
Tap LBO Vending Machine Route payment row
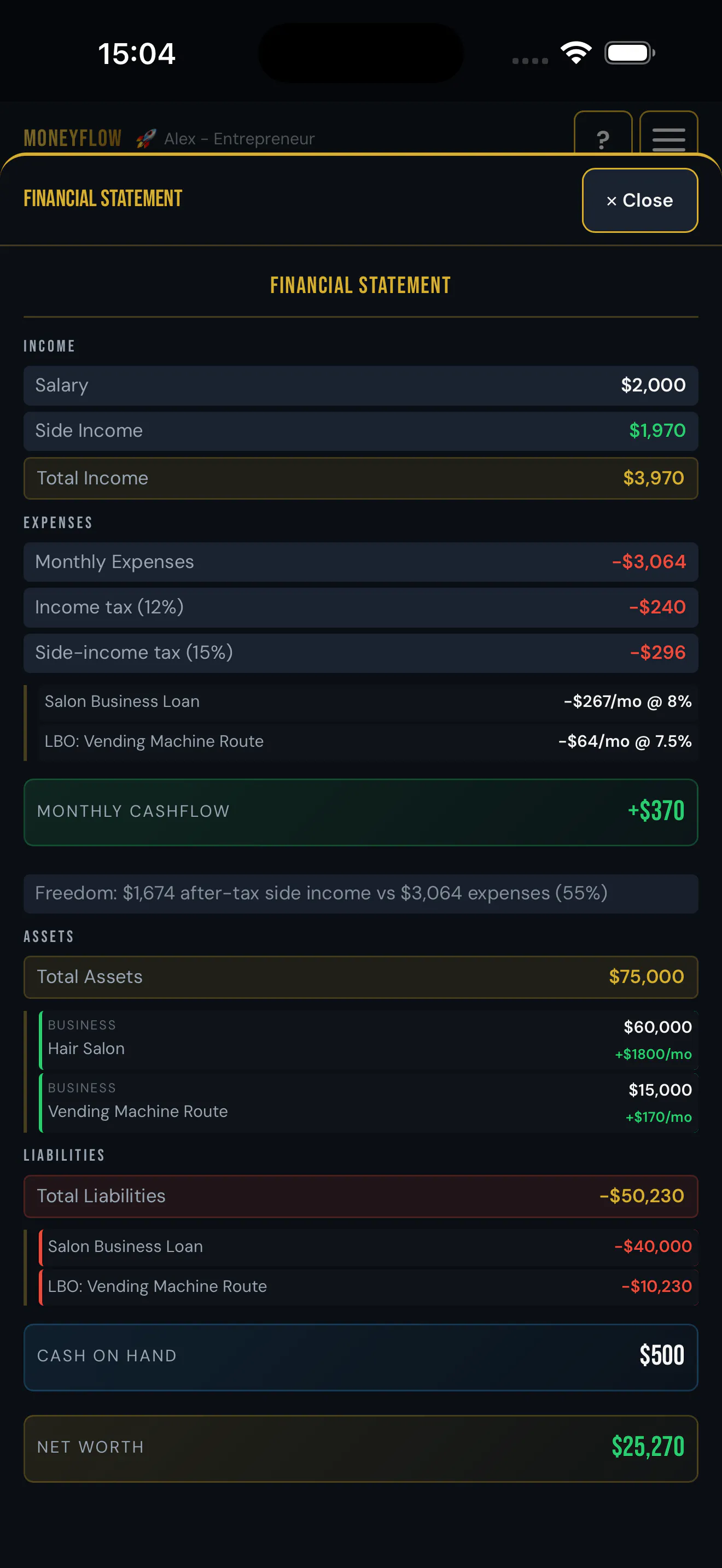click(368, 741)
